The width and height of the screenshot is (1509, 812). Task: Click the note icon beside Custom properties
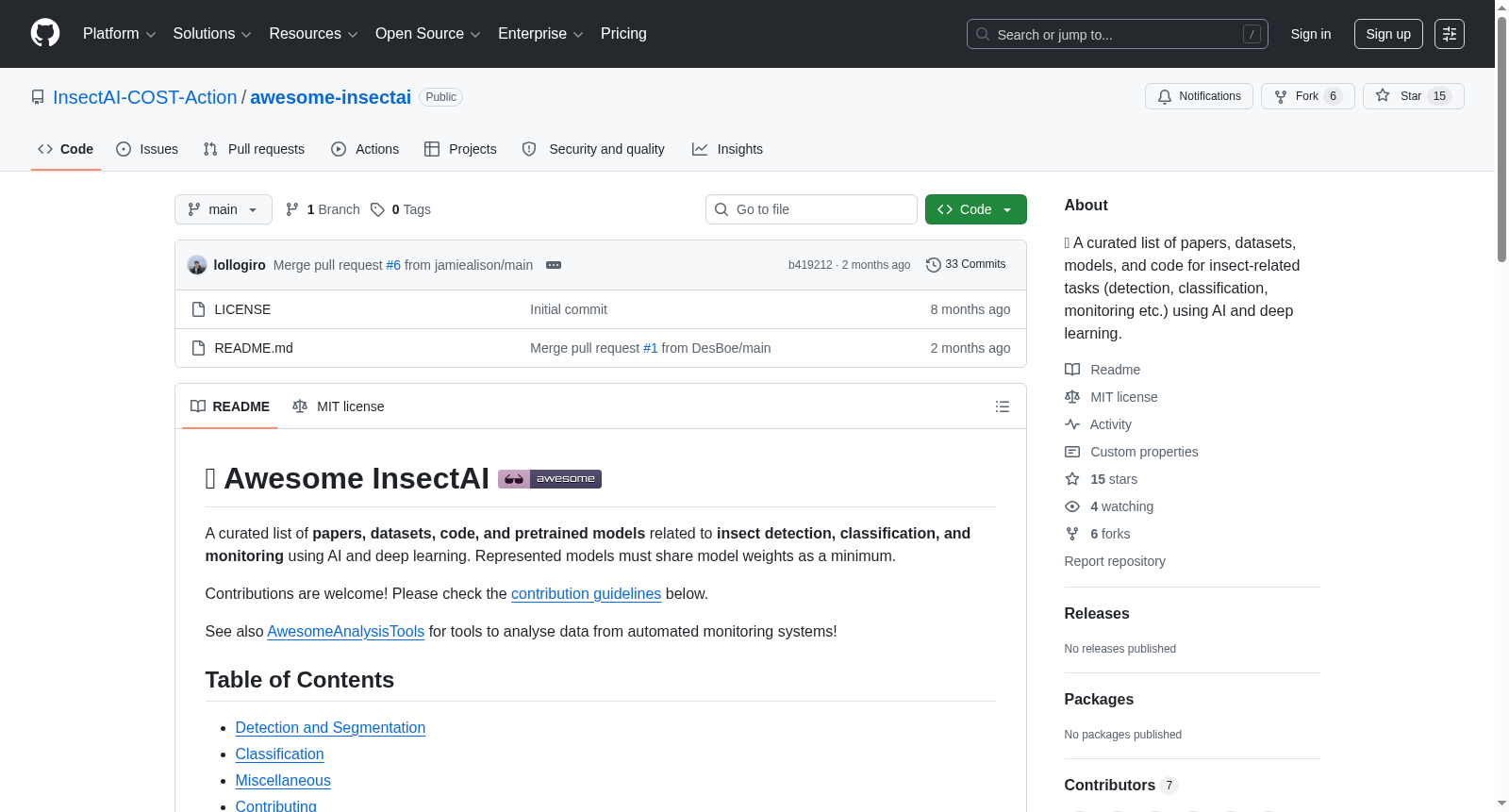point(1072,452)
